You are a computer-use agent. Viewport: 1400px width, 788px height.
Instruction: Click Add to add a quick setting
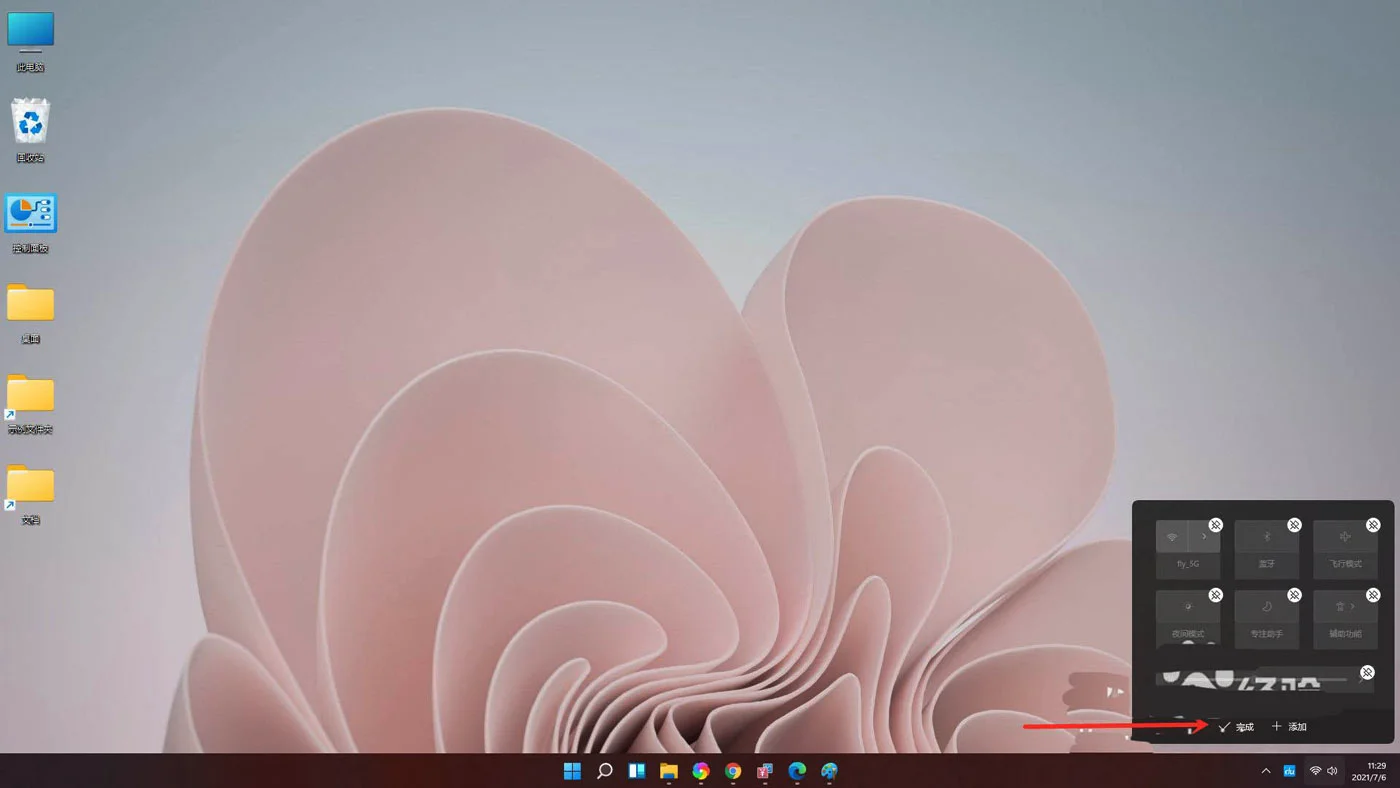coord(1289,727)
